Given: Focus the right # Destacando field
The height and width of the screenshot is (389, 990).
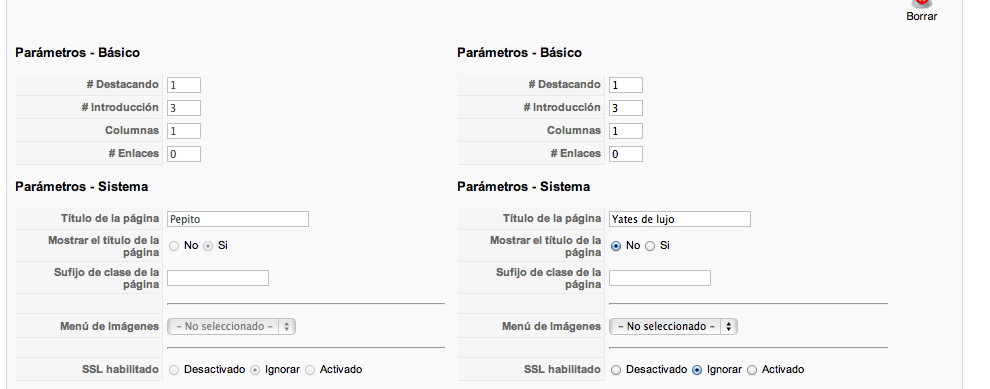Looking at the screenshot, I should tap(626, 85).
